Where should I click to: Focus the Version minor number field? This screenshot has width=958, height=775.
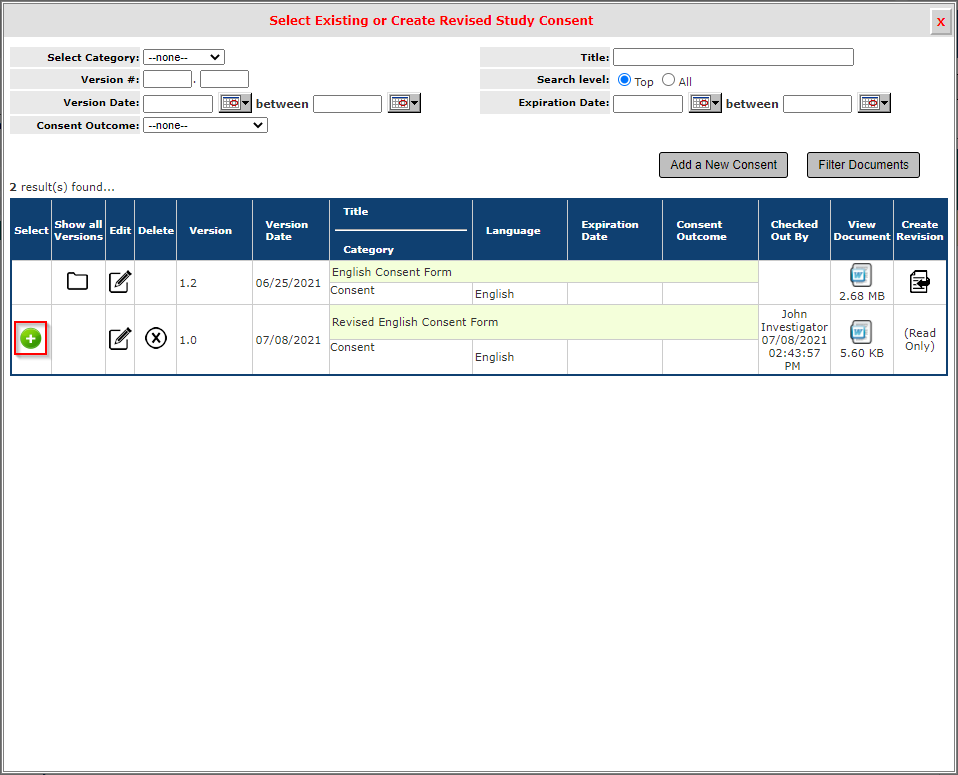click(224, 79)
